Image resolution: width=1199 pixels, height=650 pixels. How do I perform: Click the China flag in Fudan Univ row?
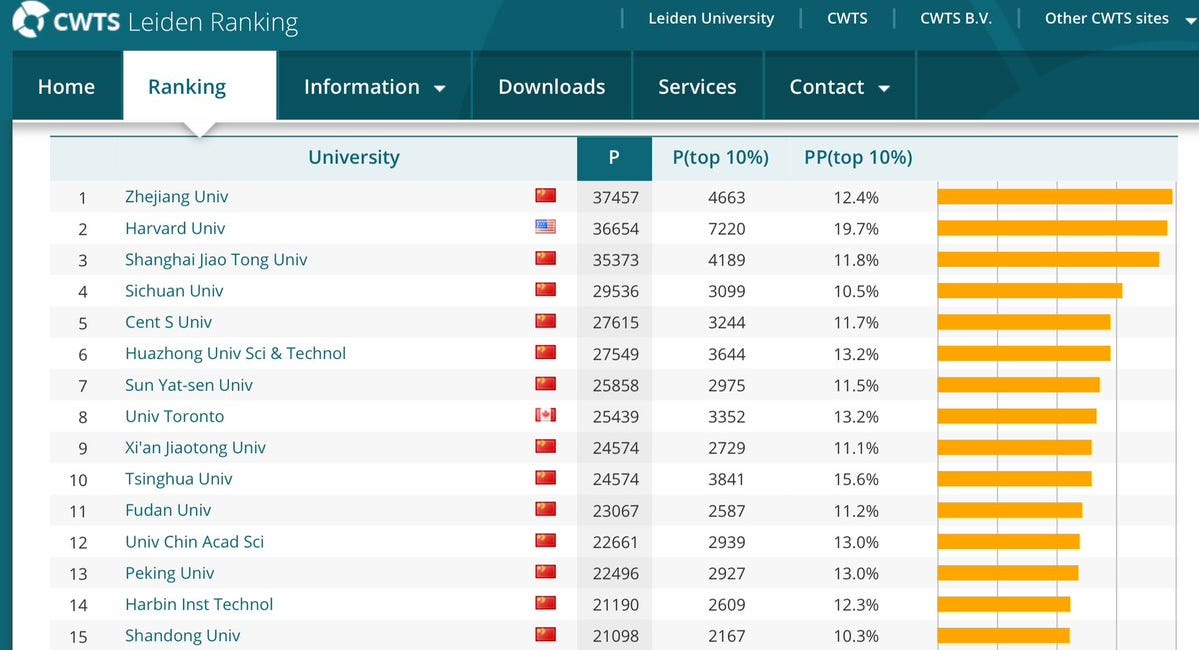(545, 509)
